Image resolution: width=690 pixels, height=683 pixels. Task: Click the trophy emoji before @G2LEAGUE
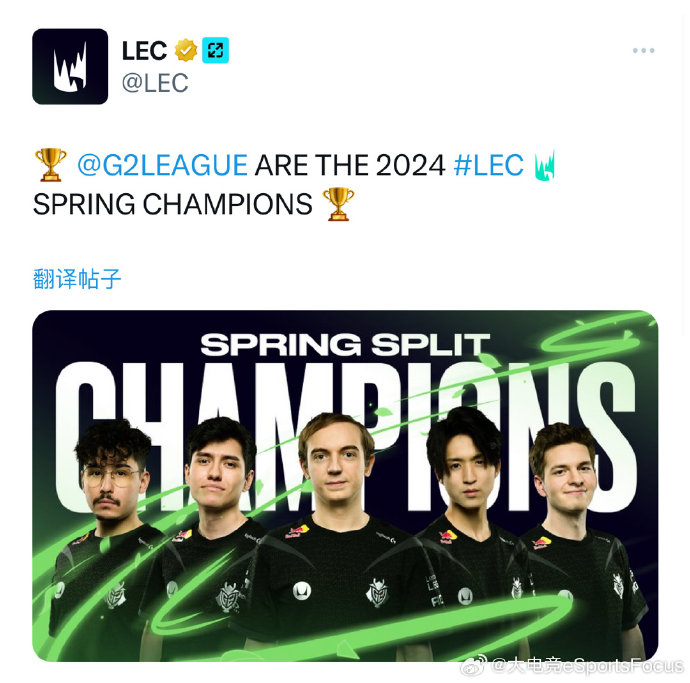[51, 165]
